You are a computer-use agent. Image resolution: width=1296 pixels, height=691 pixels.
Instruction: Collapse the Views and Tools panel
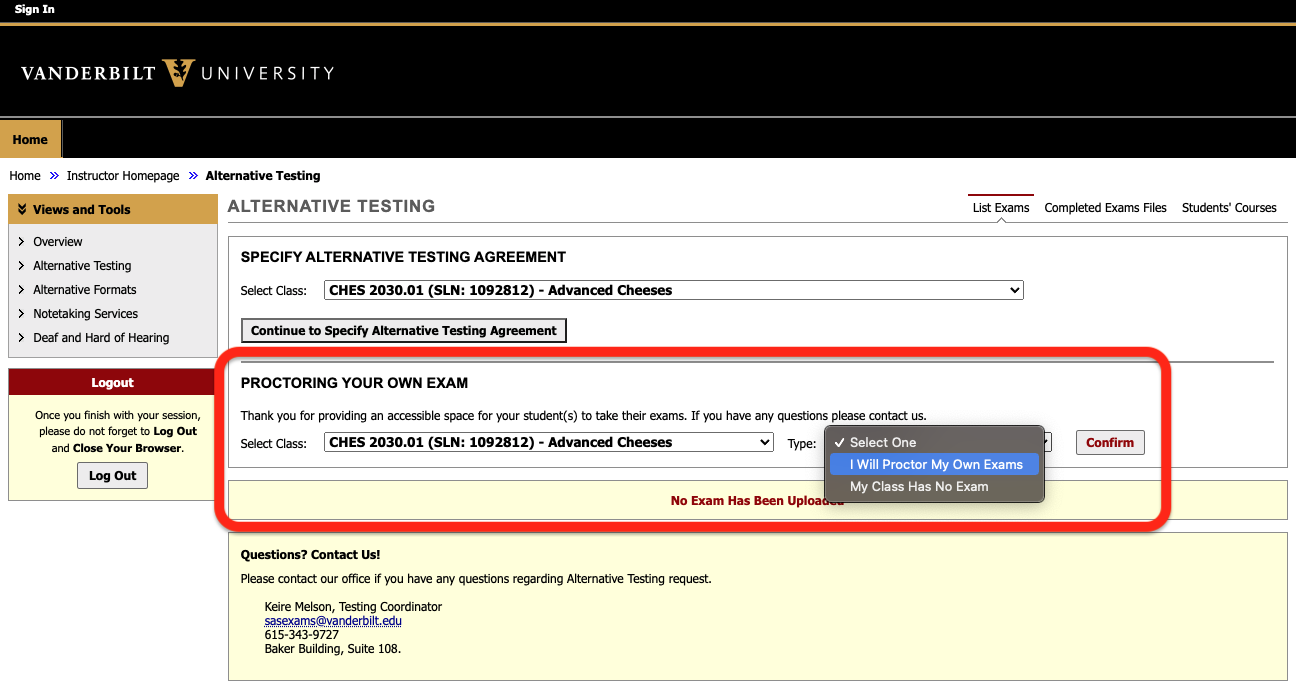coord(22,209)
